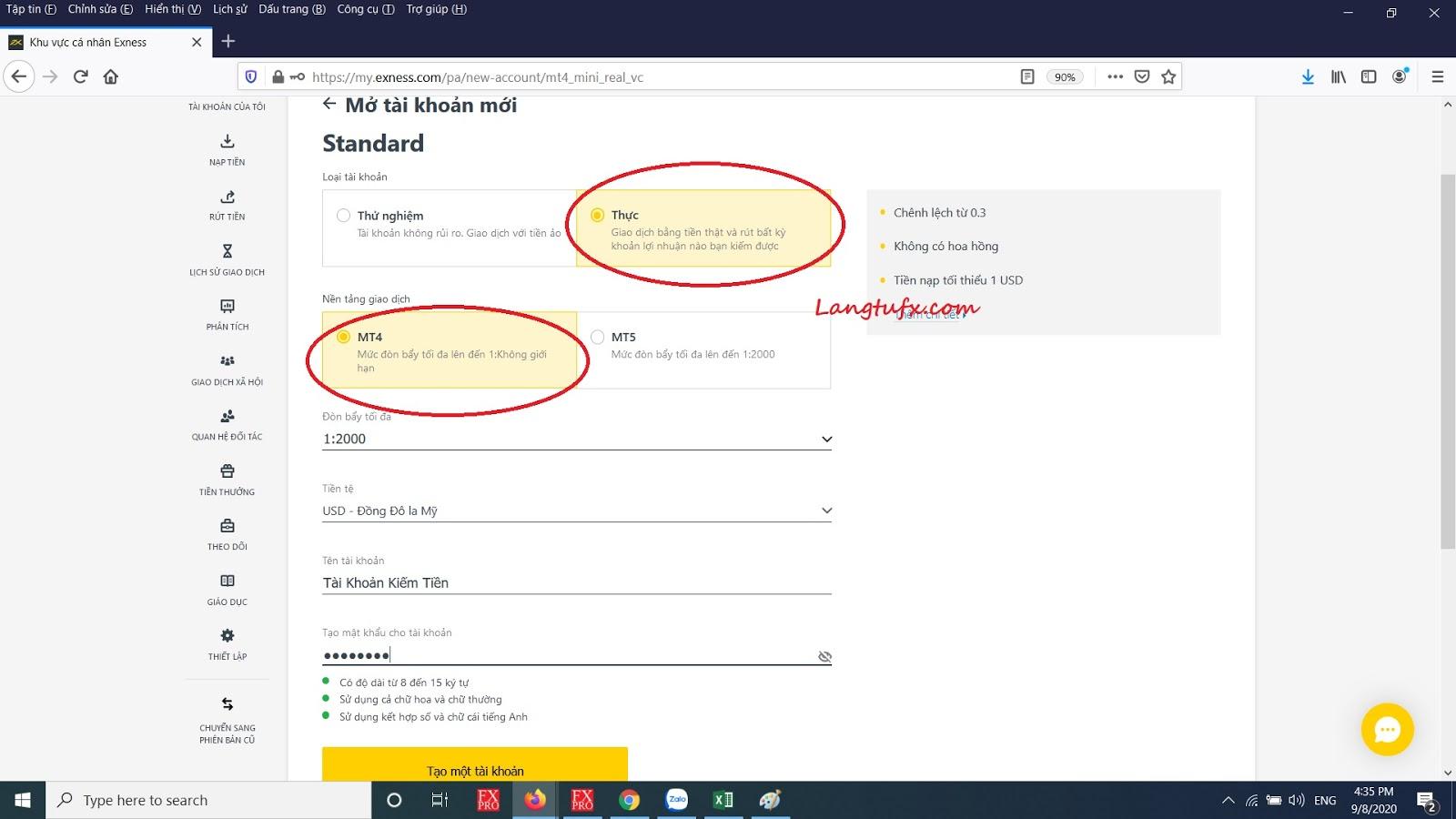Open Hiển thị menu

173,9
